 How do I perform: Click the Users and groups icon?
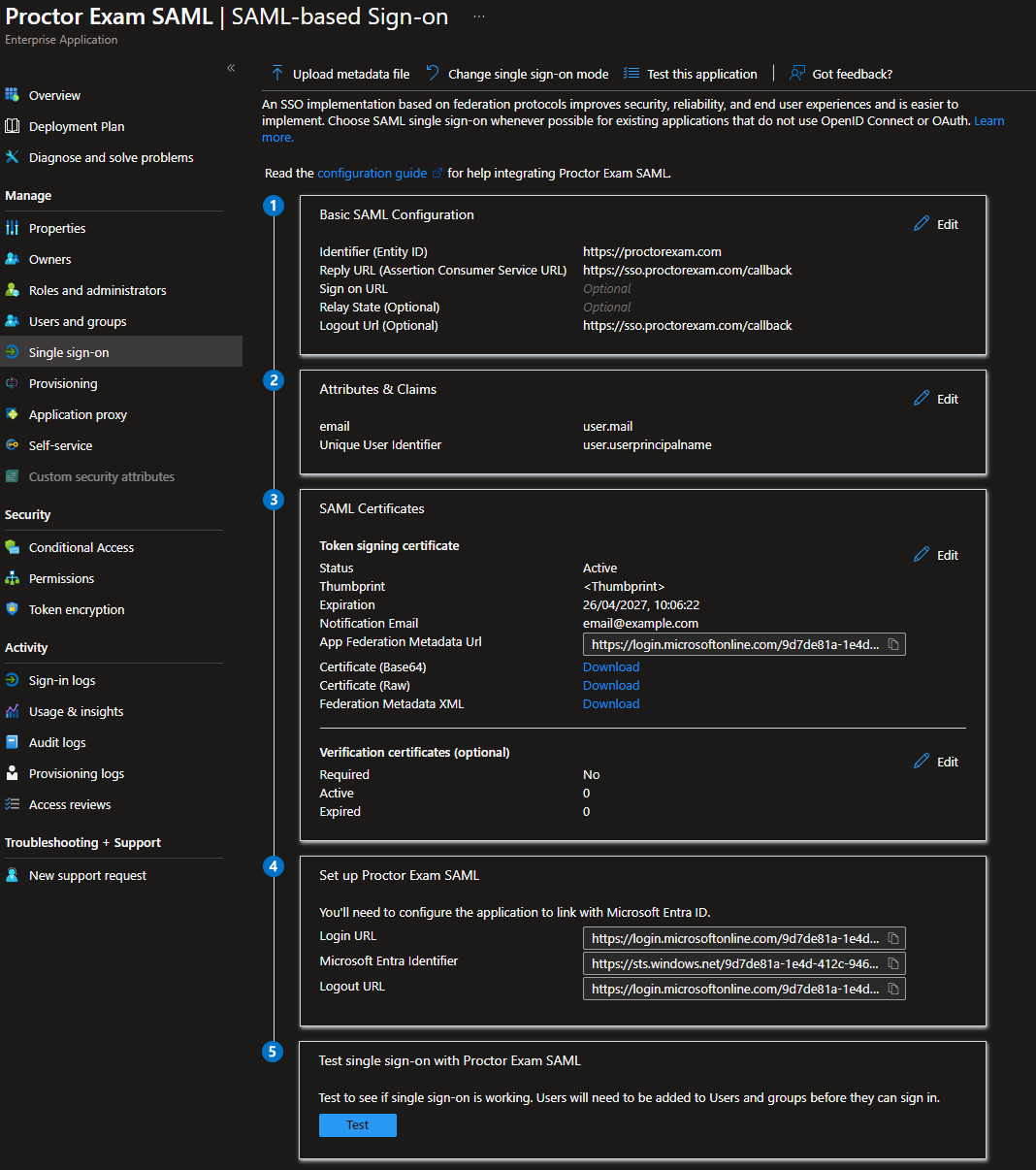click(x=13, y=321)
